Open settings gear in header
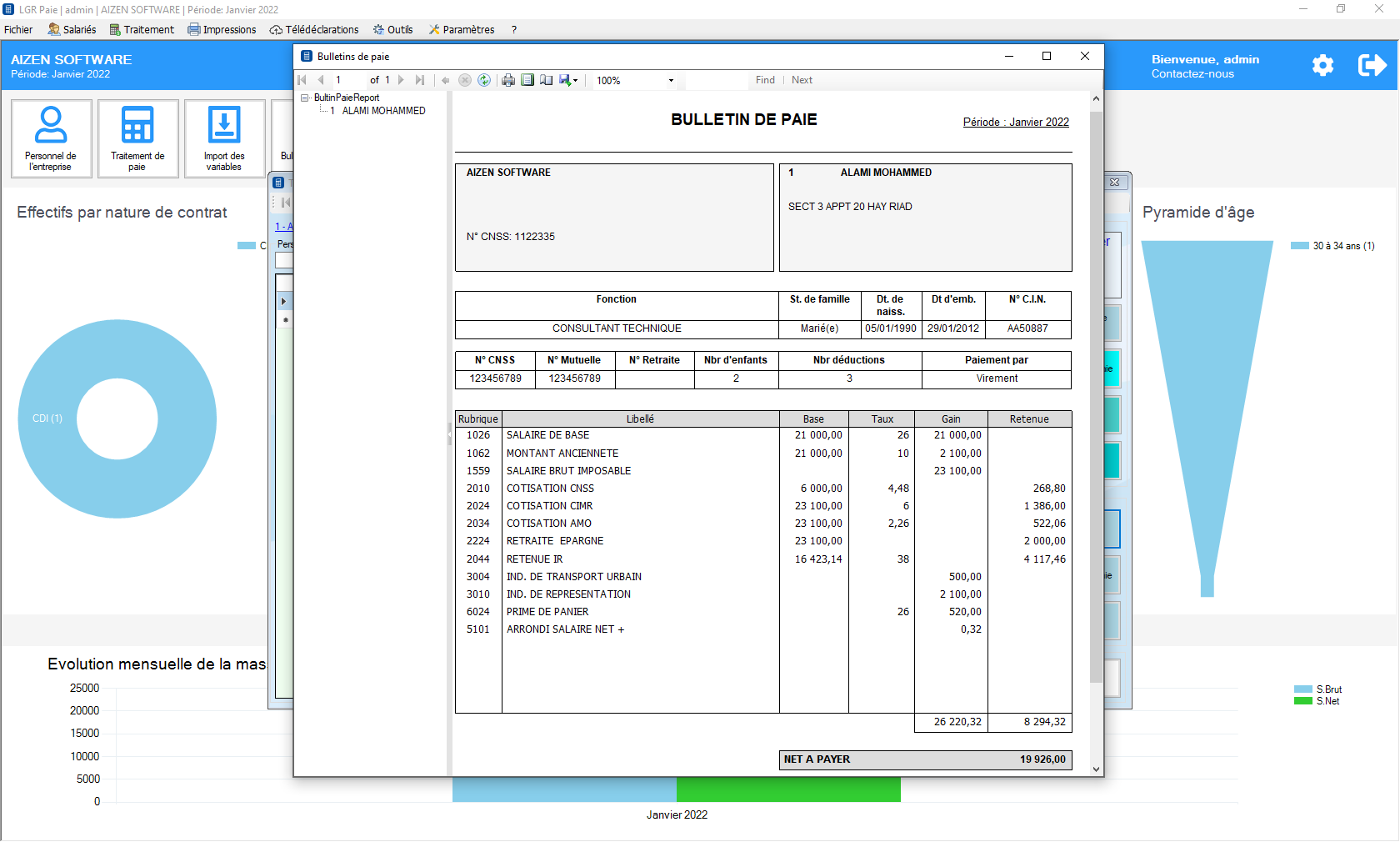This screenshot has width=1400, height=842. click(1322, 66)
